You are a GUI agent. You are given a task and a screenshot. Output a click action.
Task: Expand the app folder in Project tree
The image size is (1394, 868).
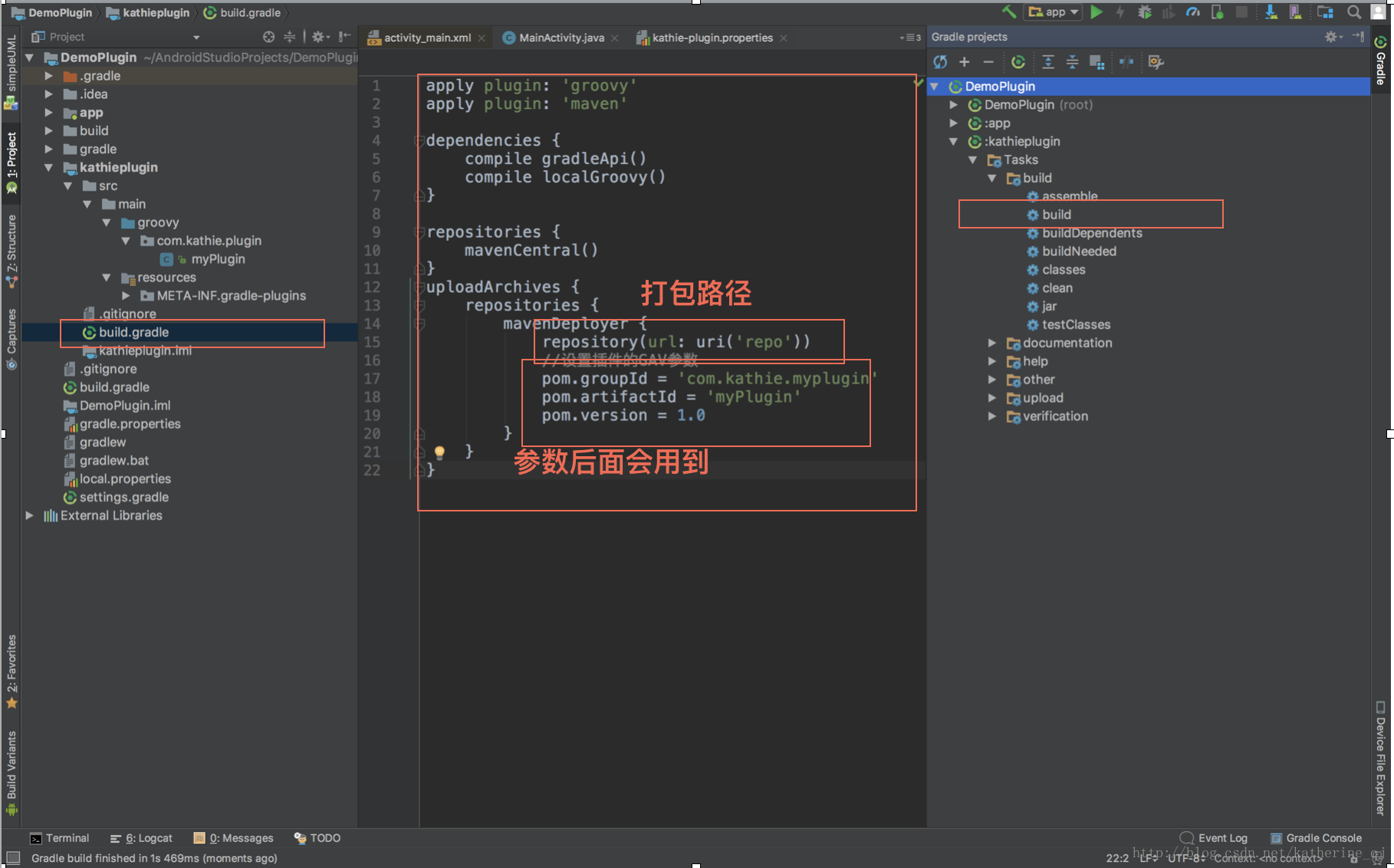tap(49, 113)
